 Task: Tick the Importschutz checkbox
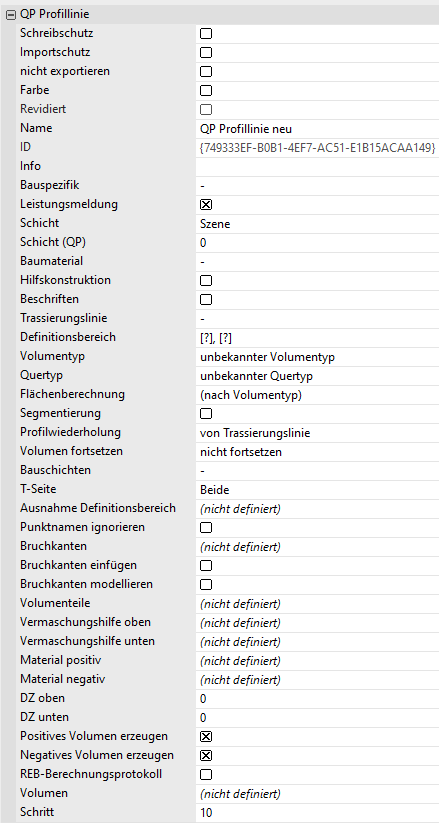[x=206, y=53]
